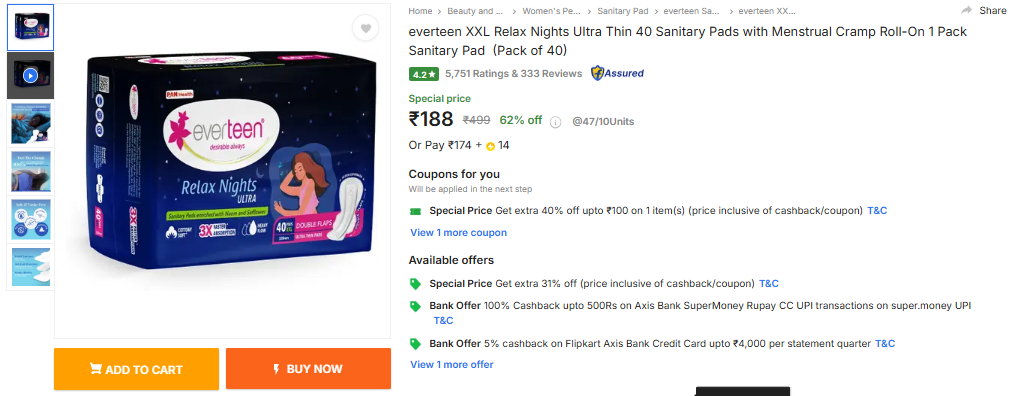This screenshot has width=1012, height=396.
Task: Select the third product thumbnail image
Action: [x=30, y=124]
